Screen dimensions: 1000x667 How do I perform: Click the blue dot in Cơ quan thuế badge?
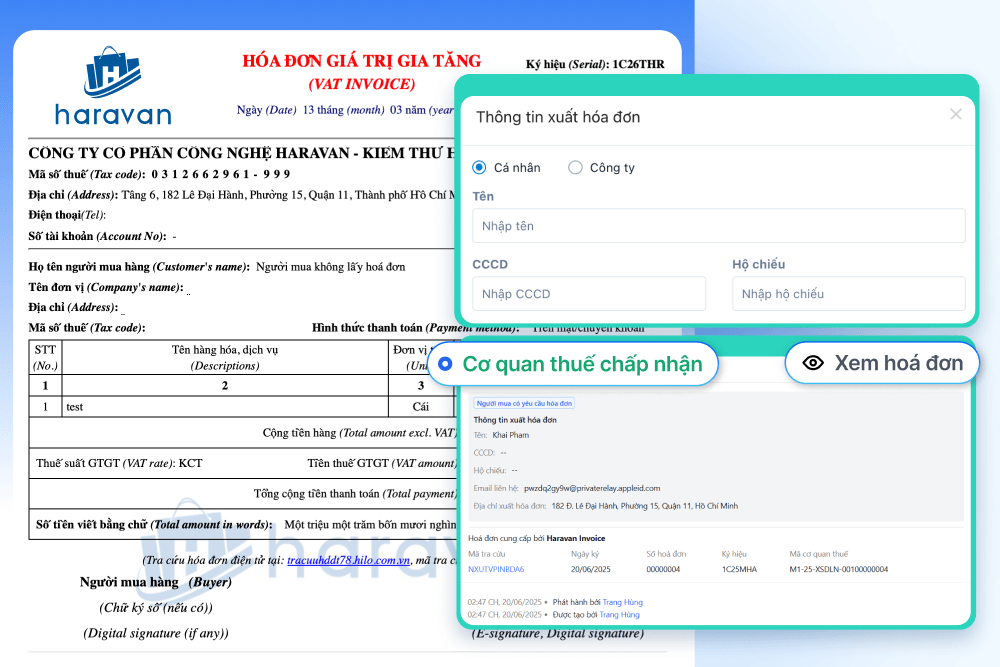(x=445, y=364)
